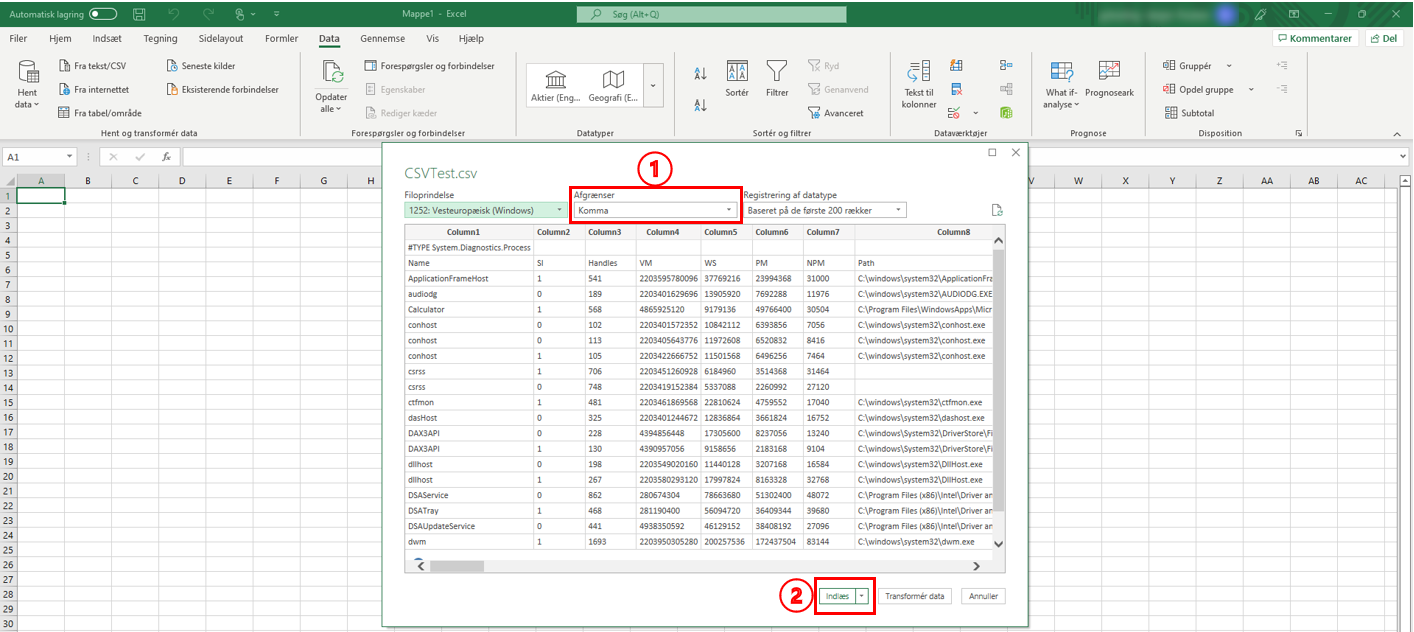This screenshot has width=1414, height=632.
Task: Click the preview horizontal scrollbar thumb
Action: point(457,565)
